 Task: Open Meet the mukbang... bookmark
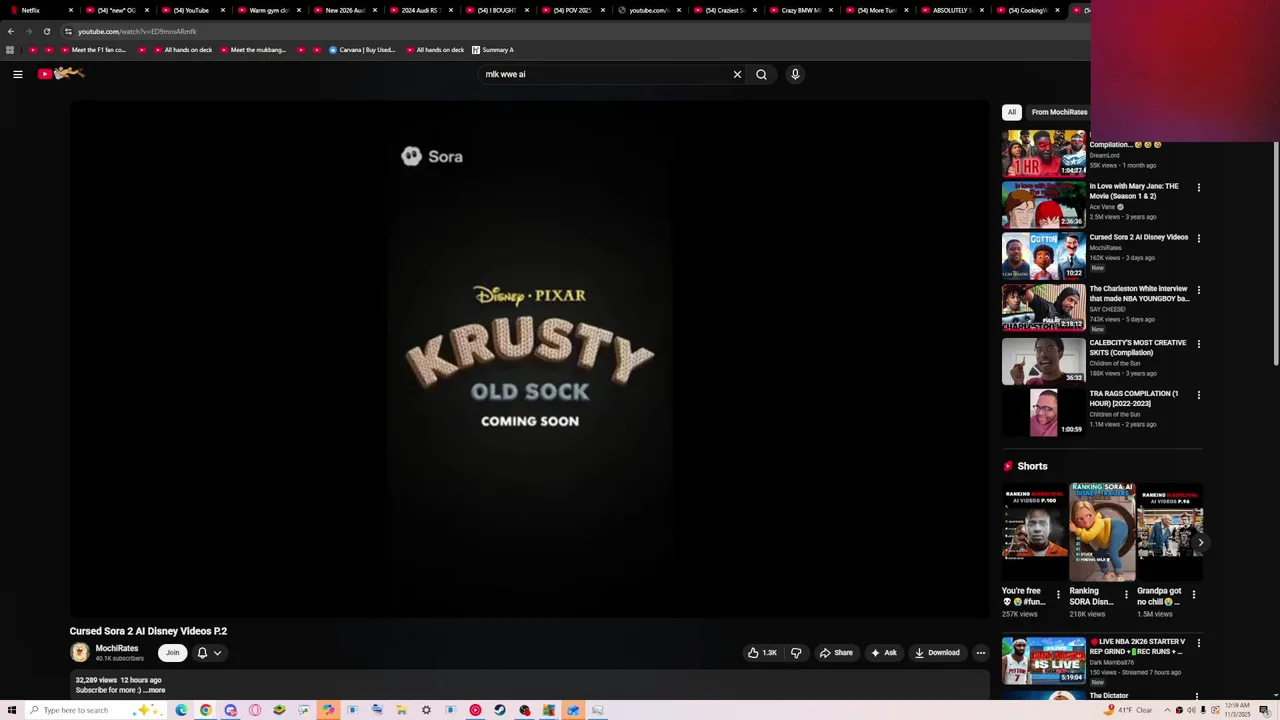[x=252, y=50]
